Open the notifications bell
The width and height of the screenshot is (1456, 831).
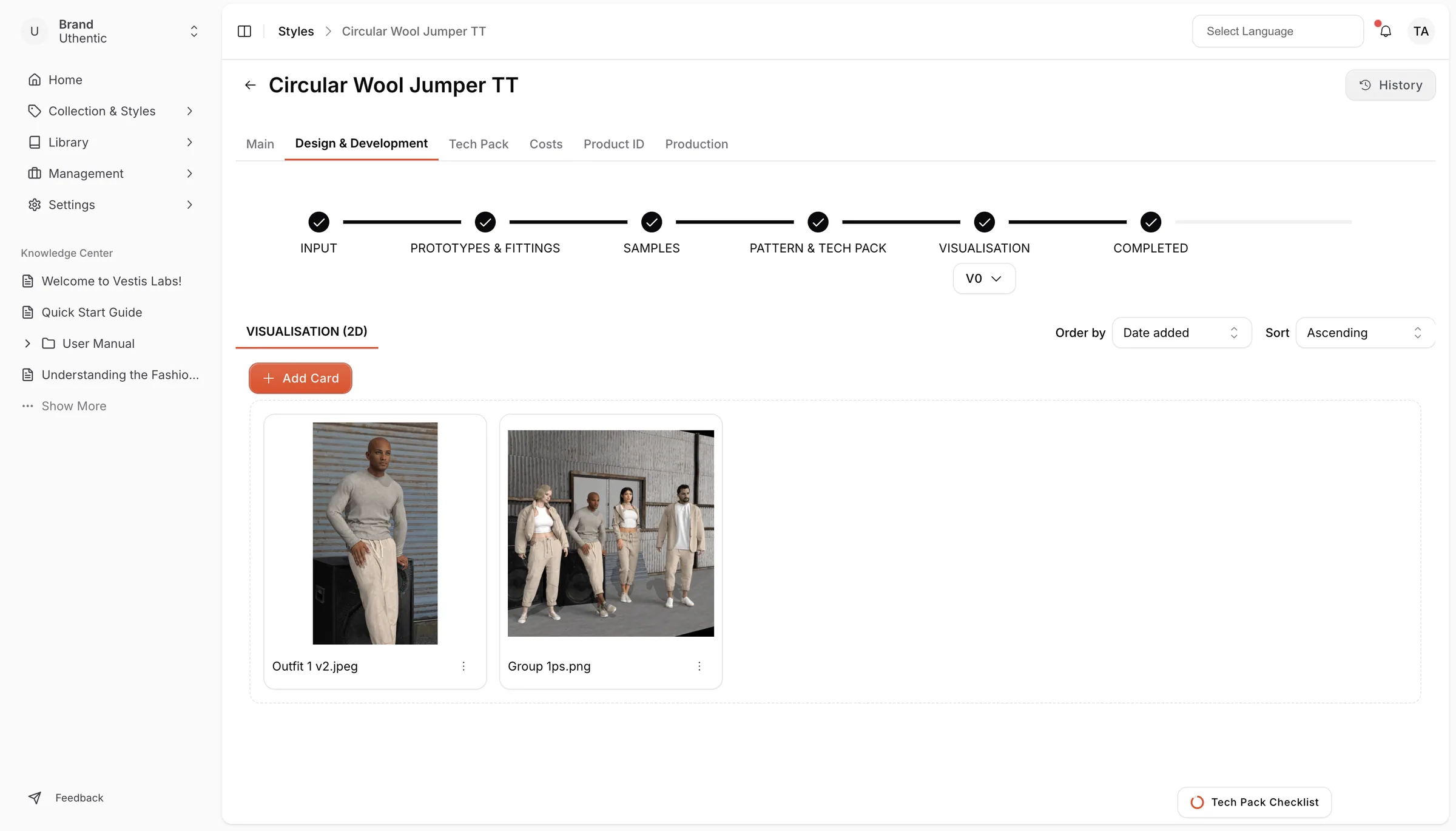point(1386,31)
